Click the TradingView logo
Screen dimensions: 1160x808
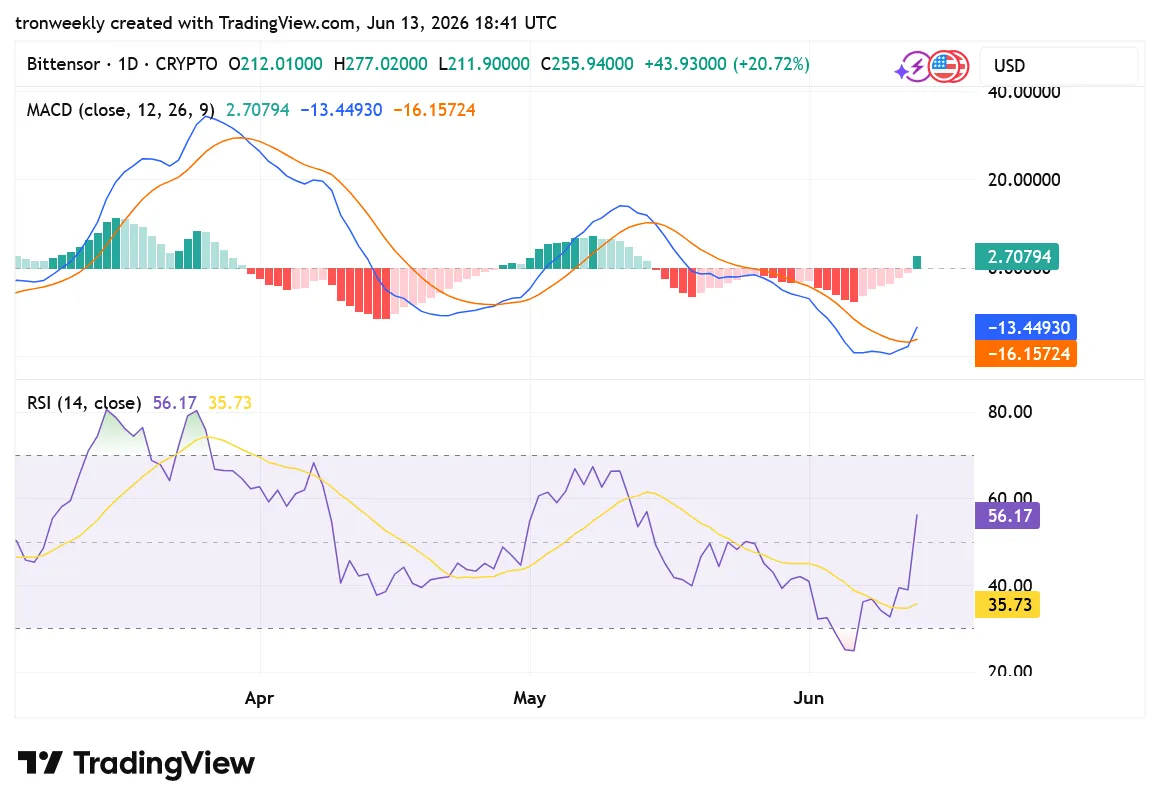pos(136,763)
